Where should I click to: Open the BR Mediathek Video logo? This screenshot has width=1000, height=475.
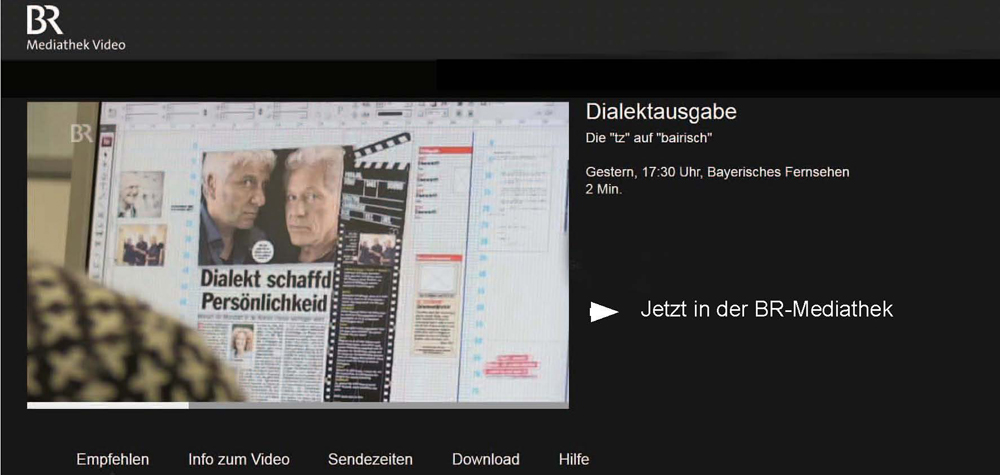pos(75,28)
